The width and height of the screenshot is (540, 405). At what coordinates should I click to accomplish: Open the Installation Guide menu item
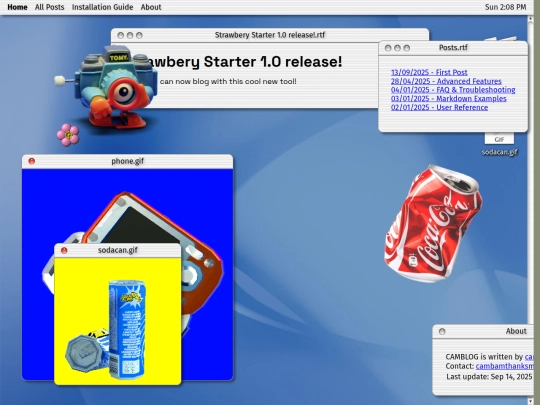click(102, 7)
